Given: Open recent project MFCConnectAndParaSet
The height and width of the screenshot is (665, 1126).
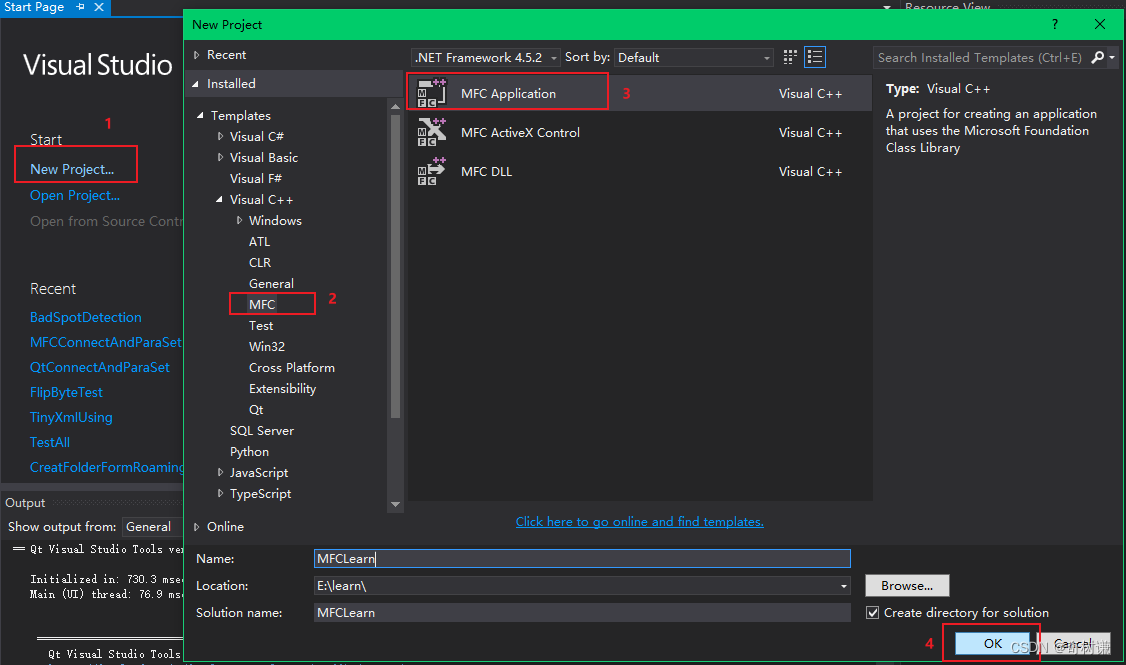Looking at the screenshot, I should pyautogui.click(x=106, y=343).
